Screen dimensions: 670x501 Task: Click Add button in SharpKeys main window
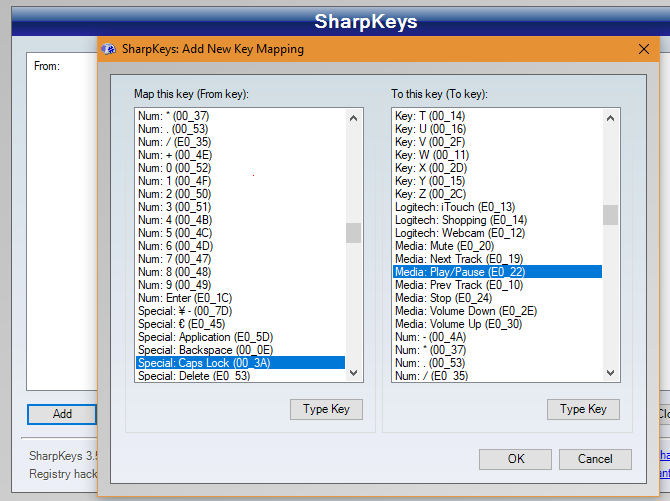click(x=62, y=414)
